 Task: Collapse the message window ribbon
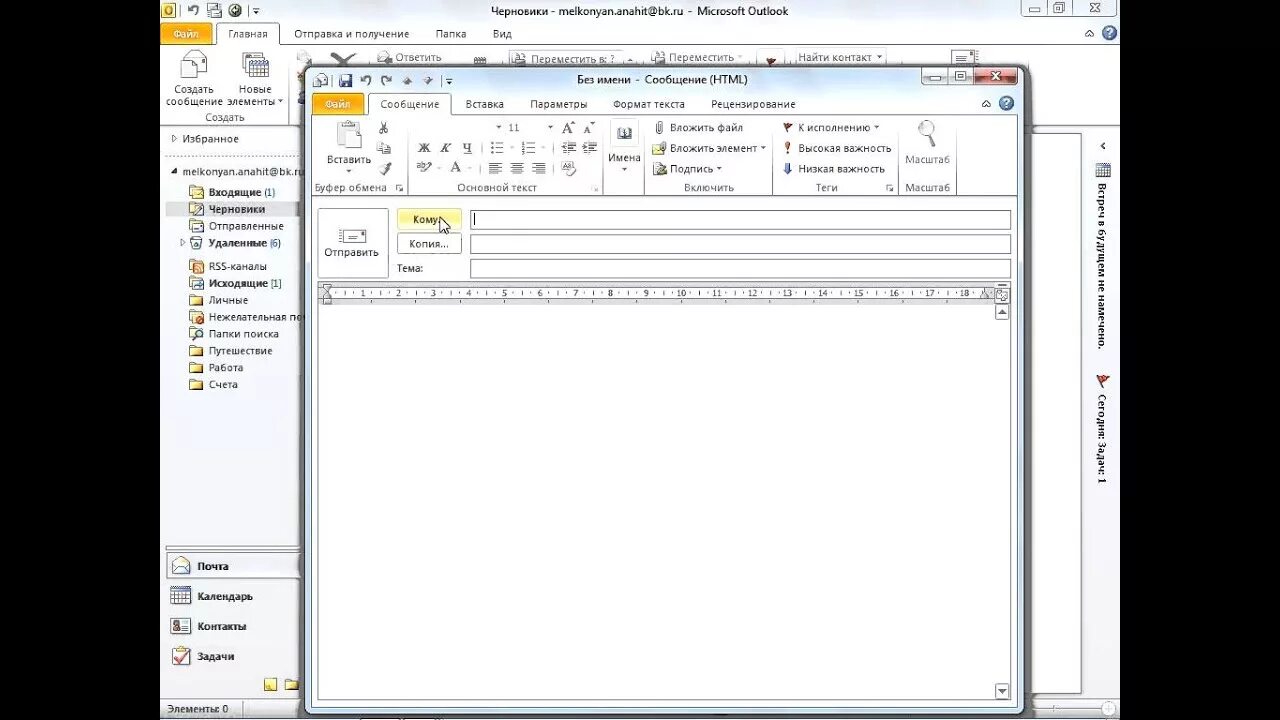click(986, 104)
